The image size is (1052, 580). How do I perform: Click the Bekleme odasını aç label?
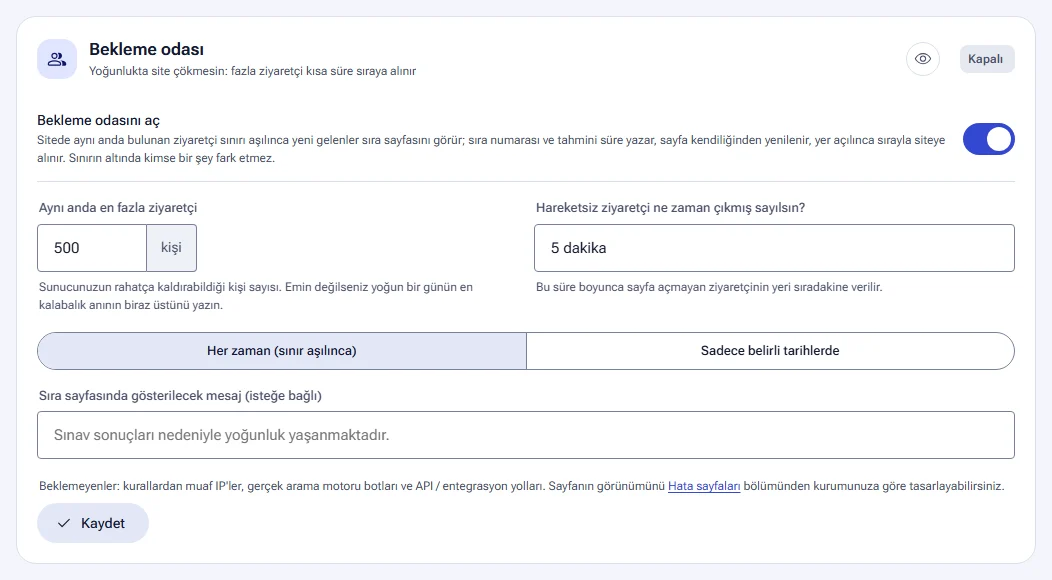point(99,120)
